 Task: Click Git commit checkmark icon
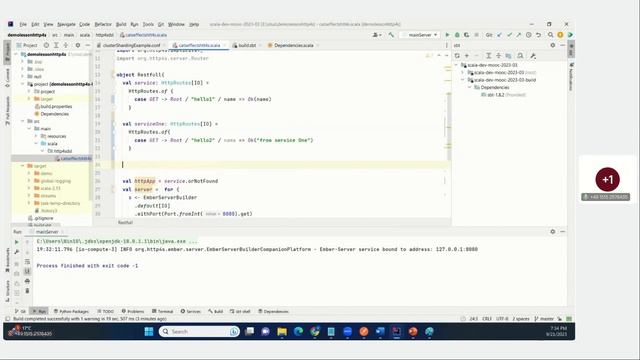[509, 35]
